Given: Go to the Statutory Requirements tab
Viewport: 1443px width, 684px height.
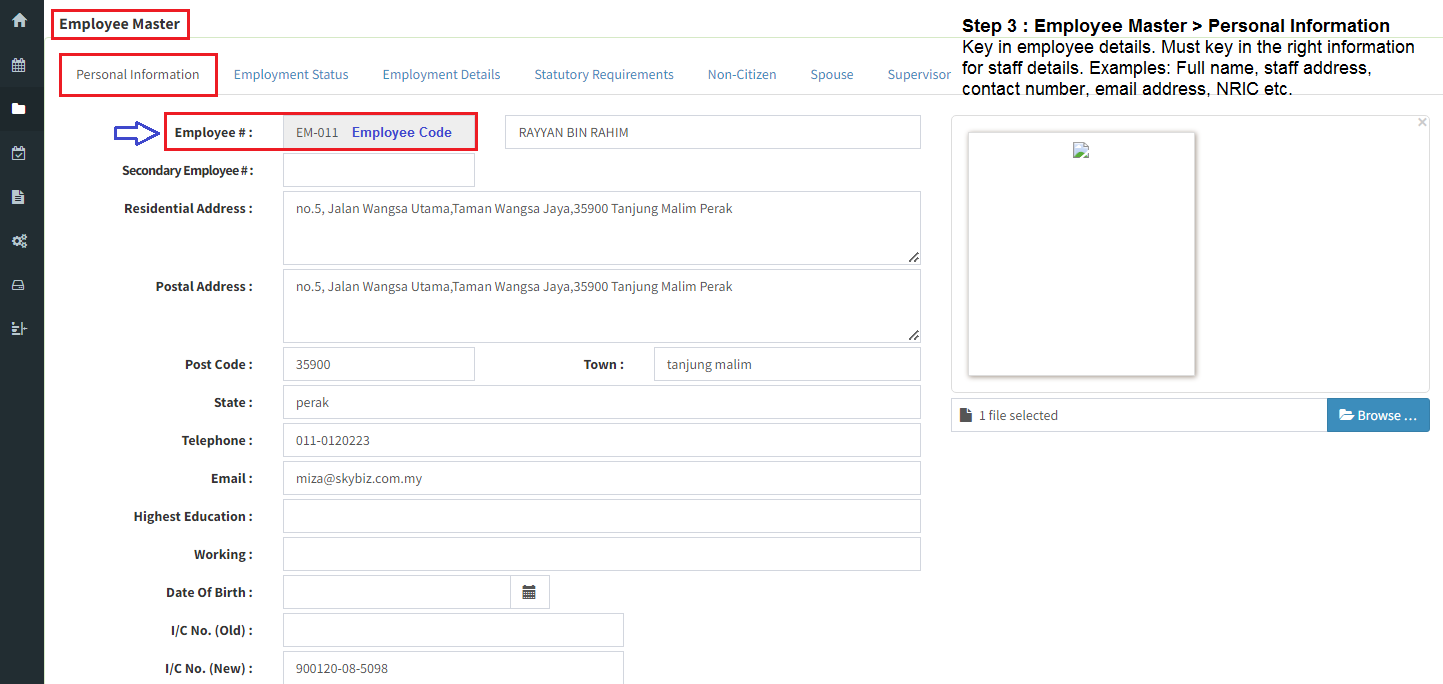Looking at the screenshot, I should click(x=604, y=75).
